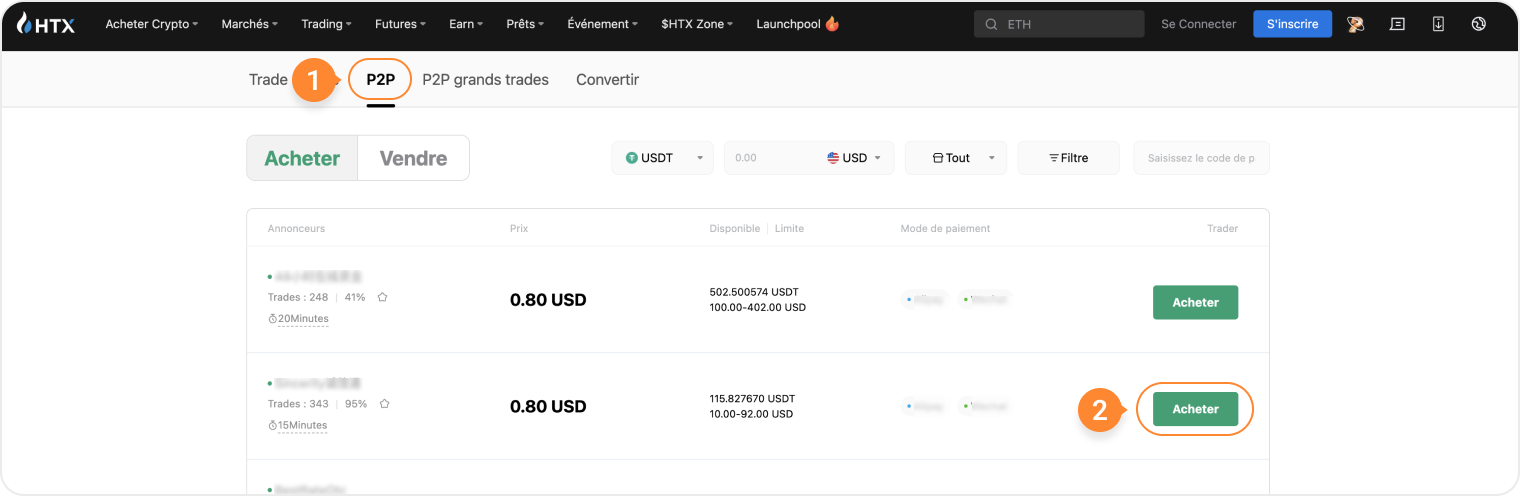Click the app download phone icon
1520x496 pixels.
[x=1438, y=24]
